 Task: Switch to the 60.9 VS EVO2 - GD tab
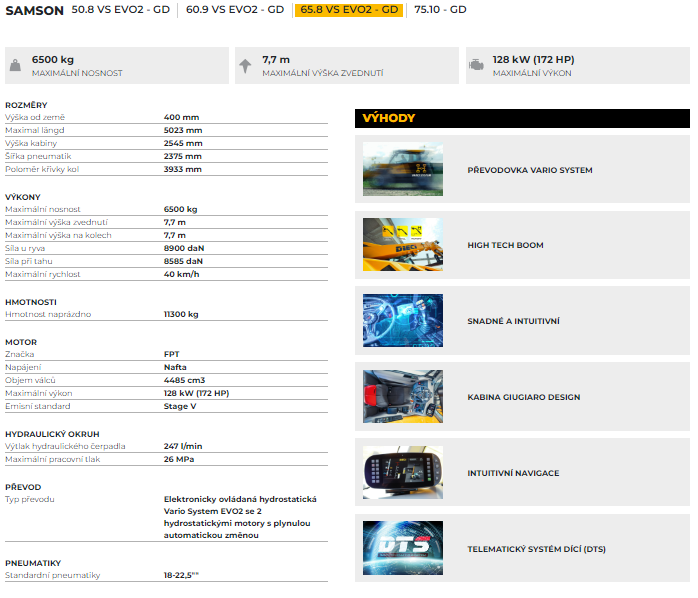click(235, 10)
